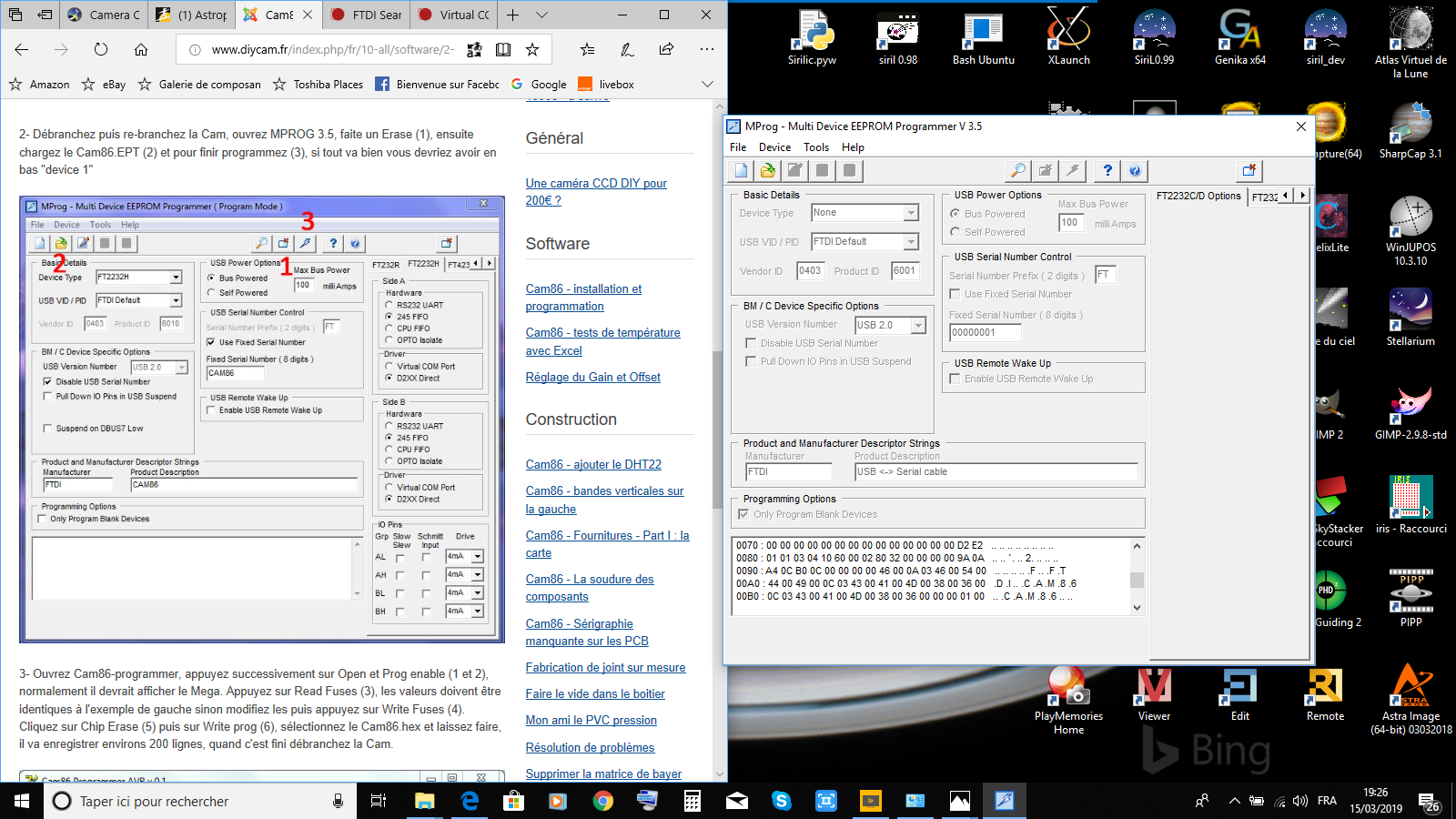Image resolution: width=1456 pixels, height=819 pixels.
Task: Open the Tools menu in MProg
Action: 816,147
